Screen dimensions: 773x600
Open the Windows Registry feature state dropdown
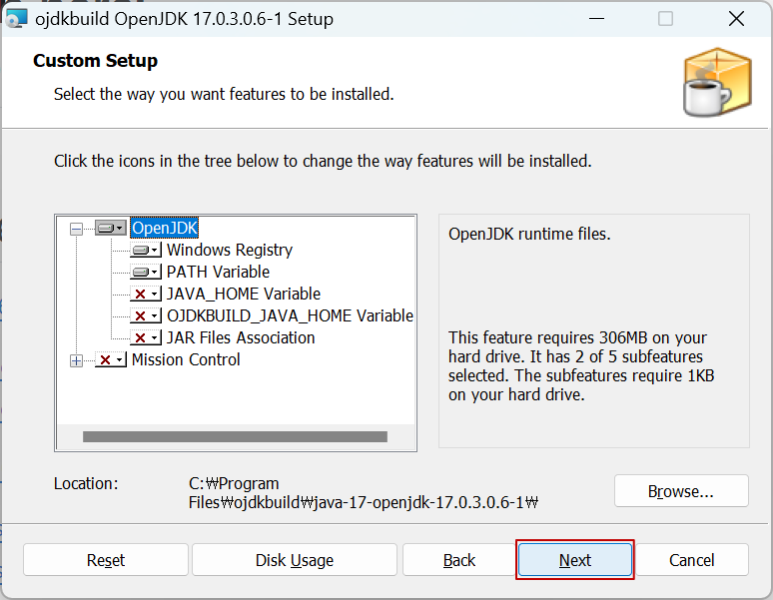pos(145,250)
